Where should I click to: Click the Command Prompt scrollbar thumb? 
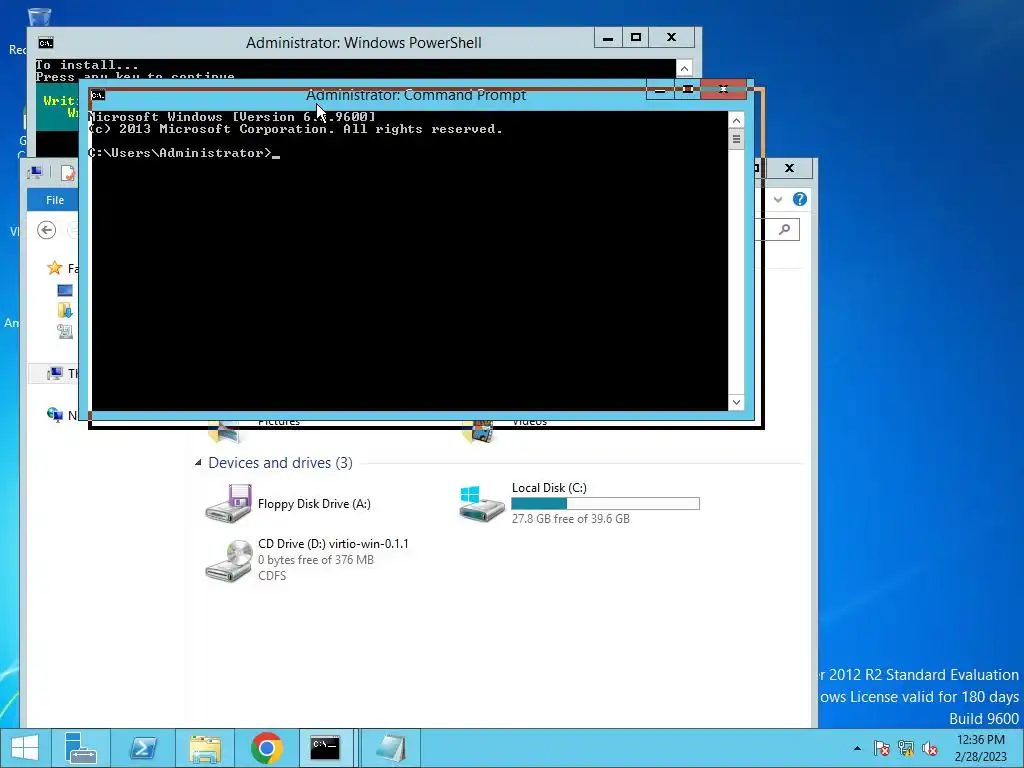pos(736,139)
